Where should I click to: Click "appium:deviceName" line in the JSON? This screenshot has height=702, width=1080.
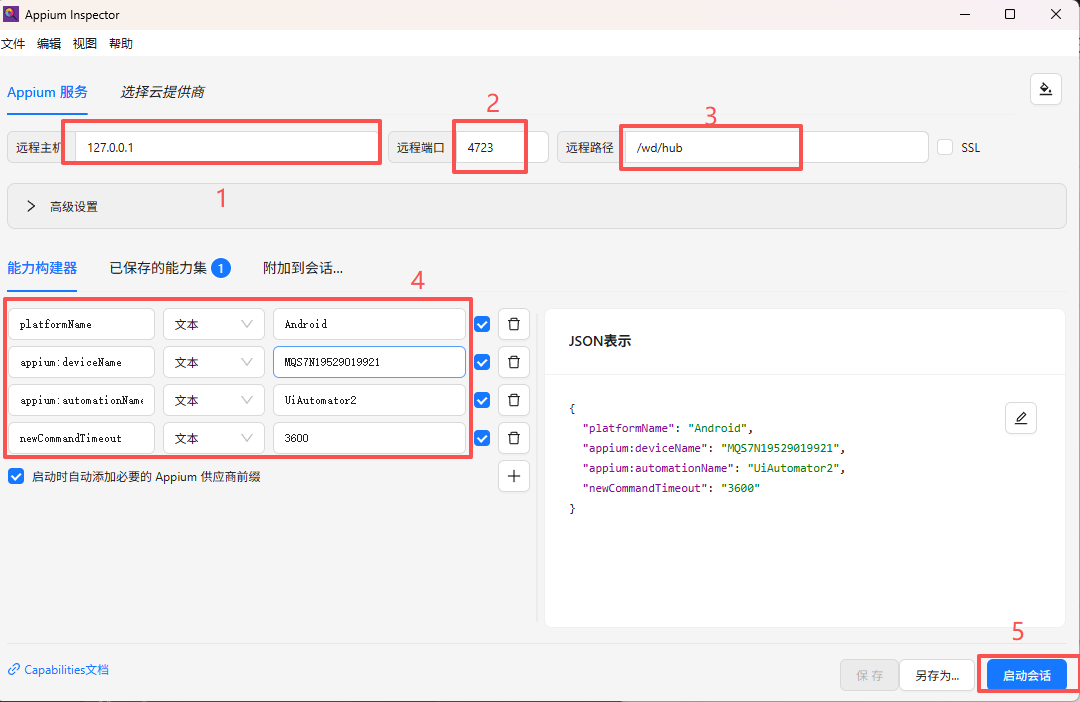[x=714, y=448]
